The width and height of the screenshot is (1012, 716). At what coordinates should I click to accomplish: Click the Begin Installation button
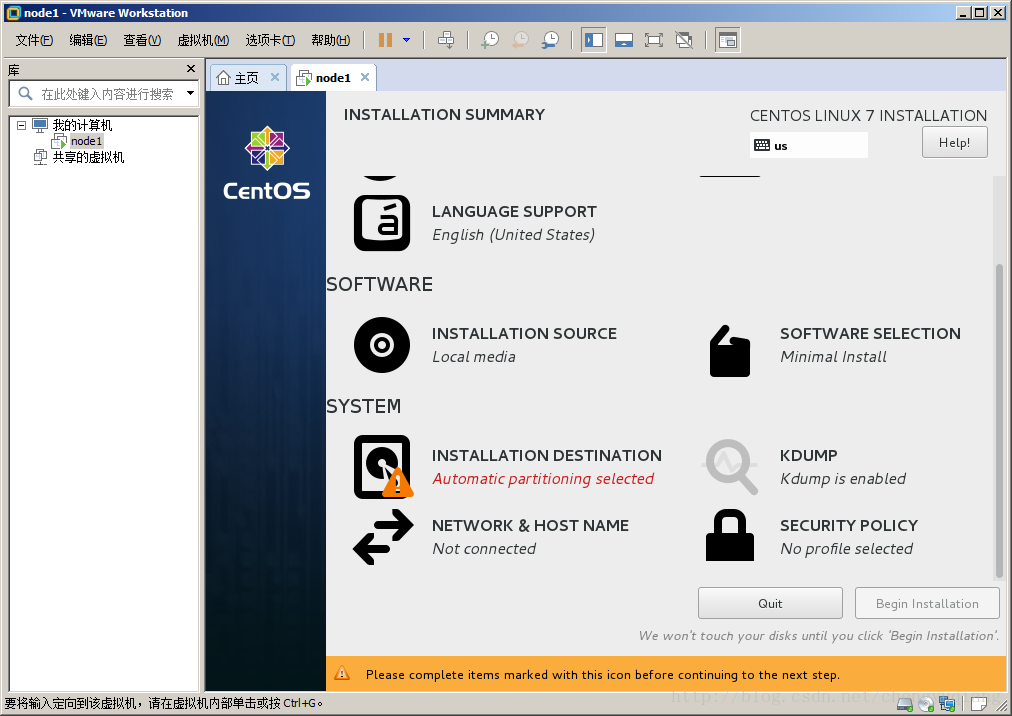pyautogui.click(x=927, y=603)
